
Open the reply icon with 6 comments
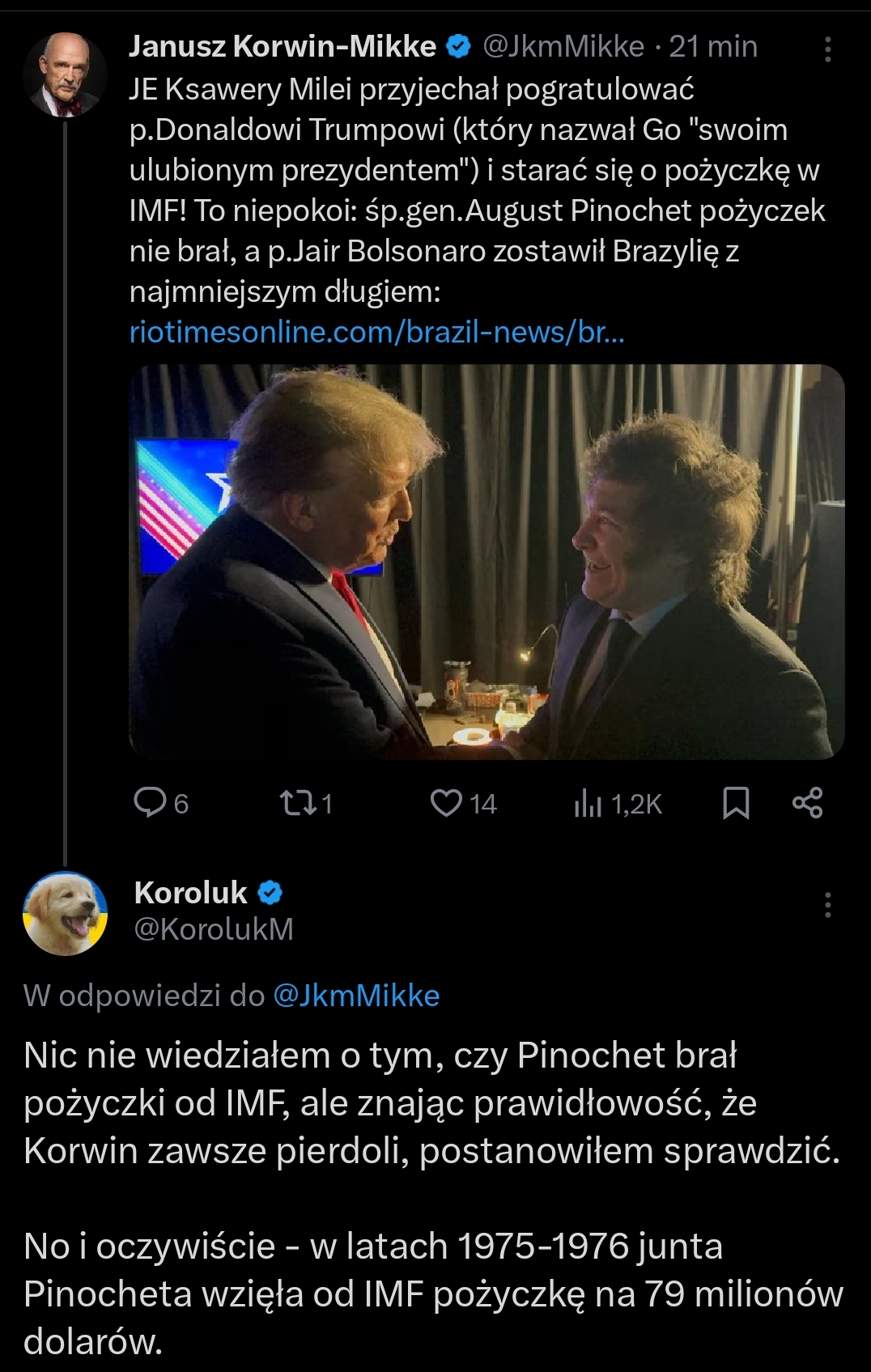[x=150, y=803]
